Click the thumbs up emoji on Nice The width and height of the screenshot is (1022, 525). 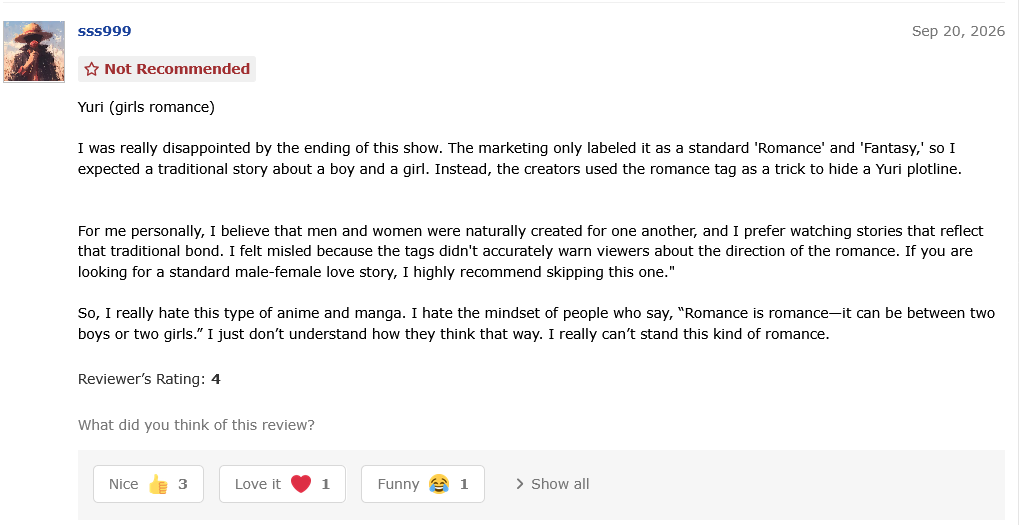pyautogui.click(x=158, y=484)
